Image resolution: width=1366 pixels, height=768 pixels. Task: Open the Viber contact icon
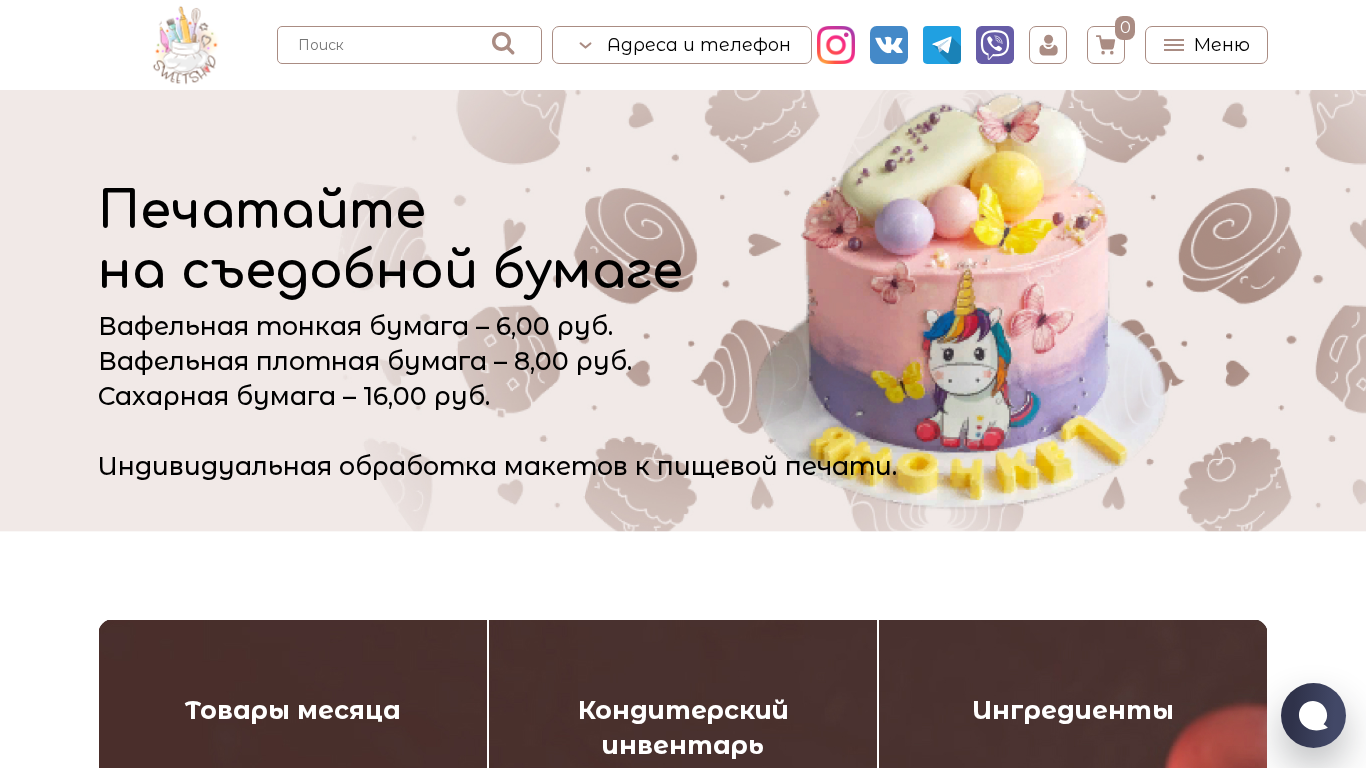point(995,45)
